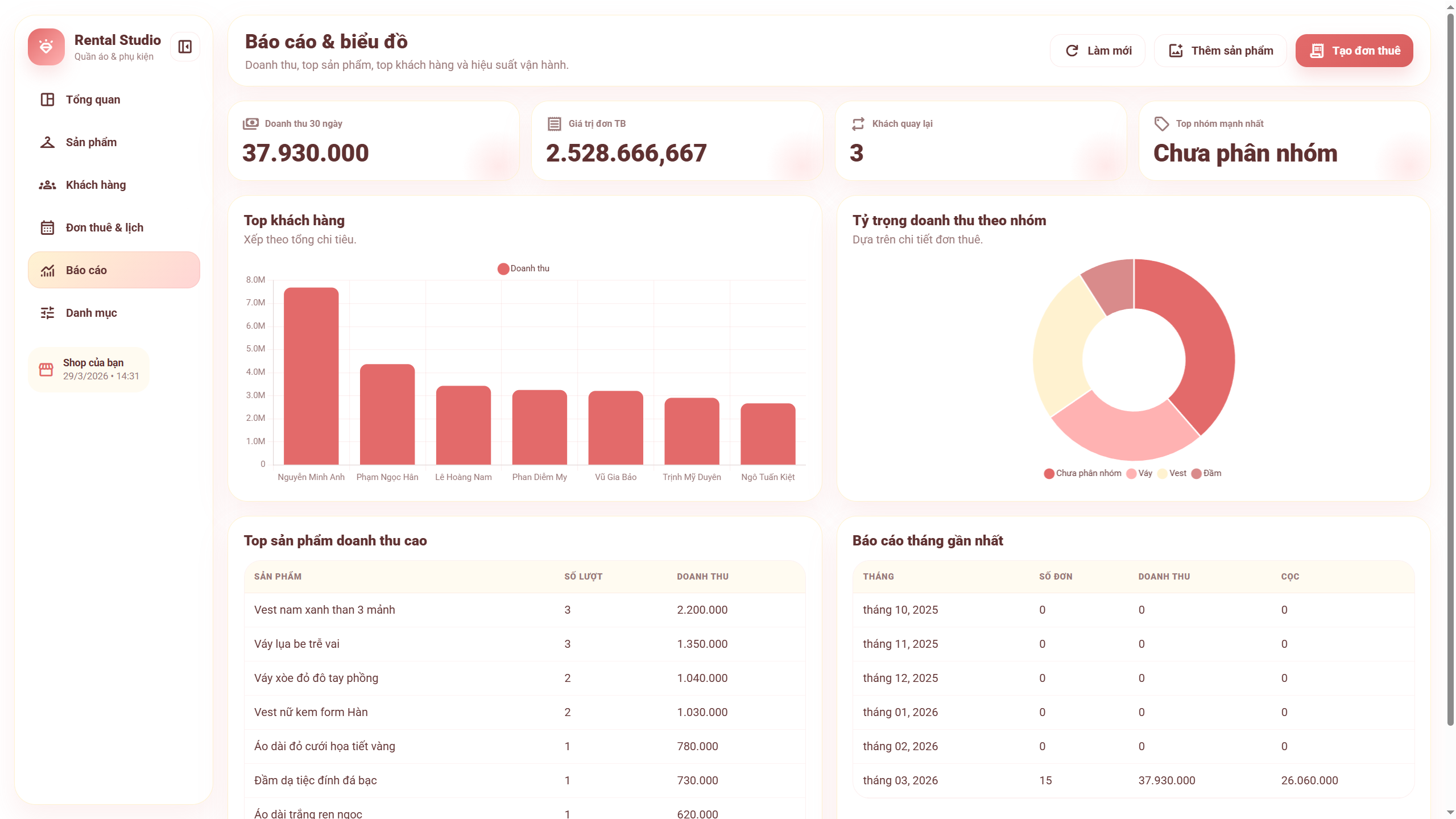Click the Top nhóm mạnh nhất tag icon
The width and height of the screenshot is (1456, 819).
pyautogui.click(x=1161, y=123)
